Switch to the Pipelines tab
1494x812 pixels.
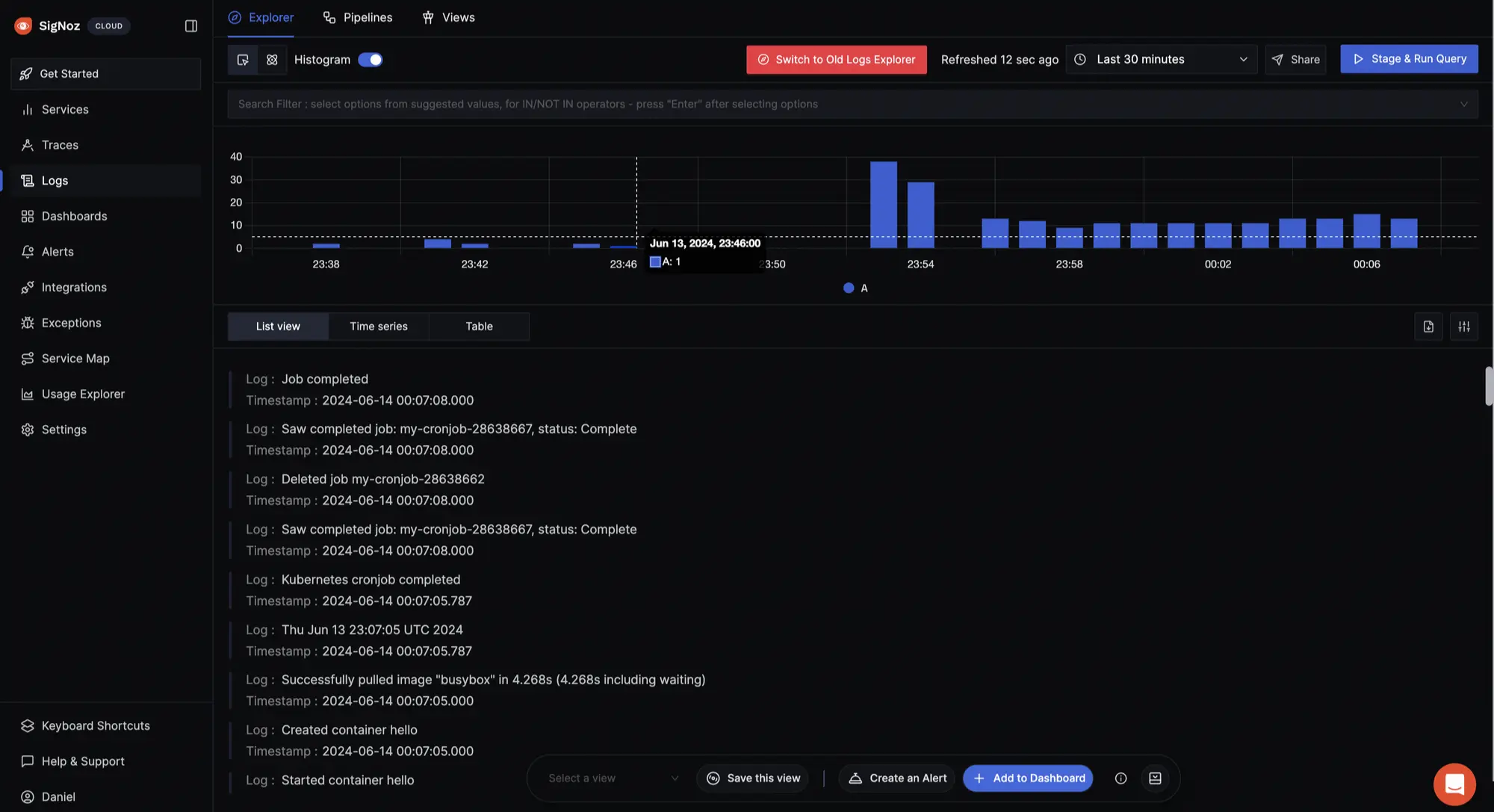click(357, 18)
